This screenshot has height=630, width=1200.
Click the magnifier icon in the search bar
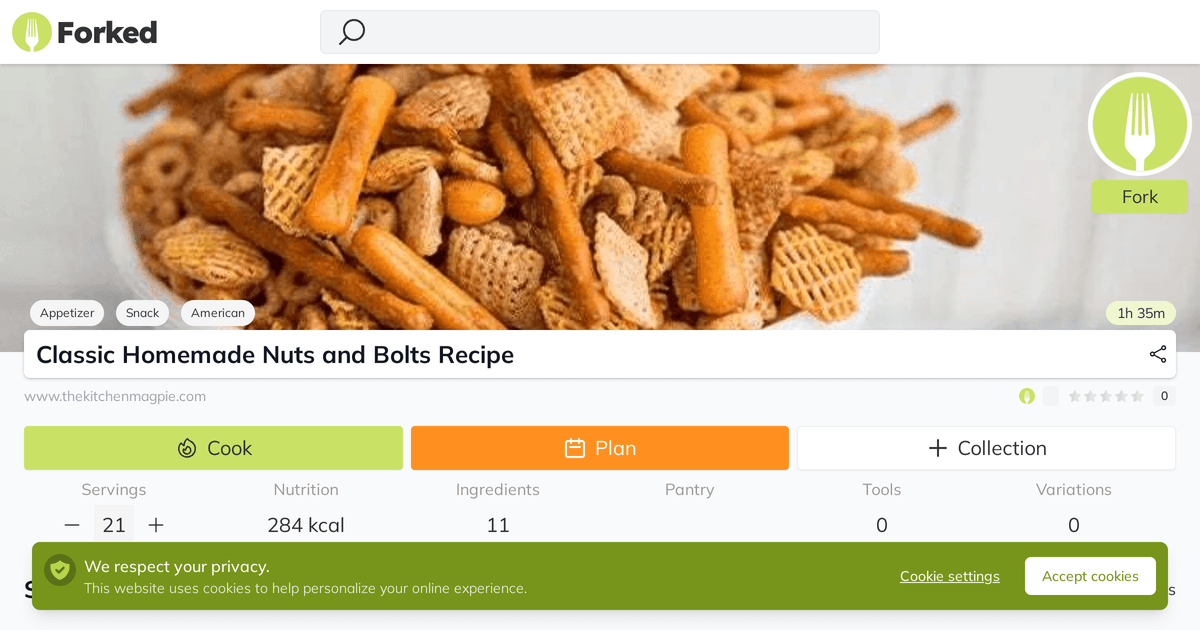coord(351,32)
